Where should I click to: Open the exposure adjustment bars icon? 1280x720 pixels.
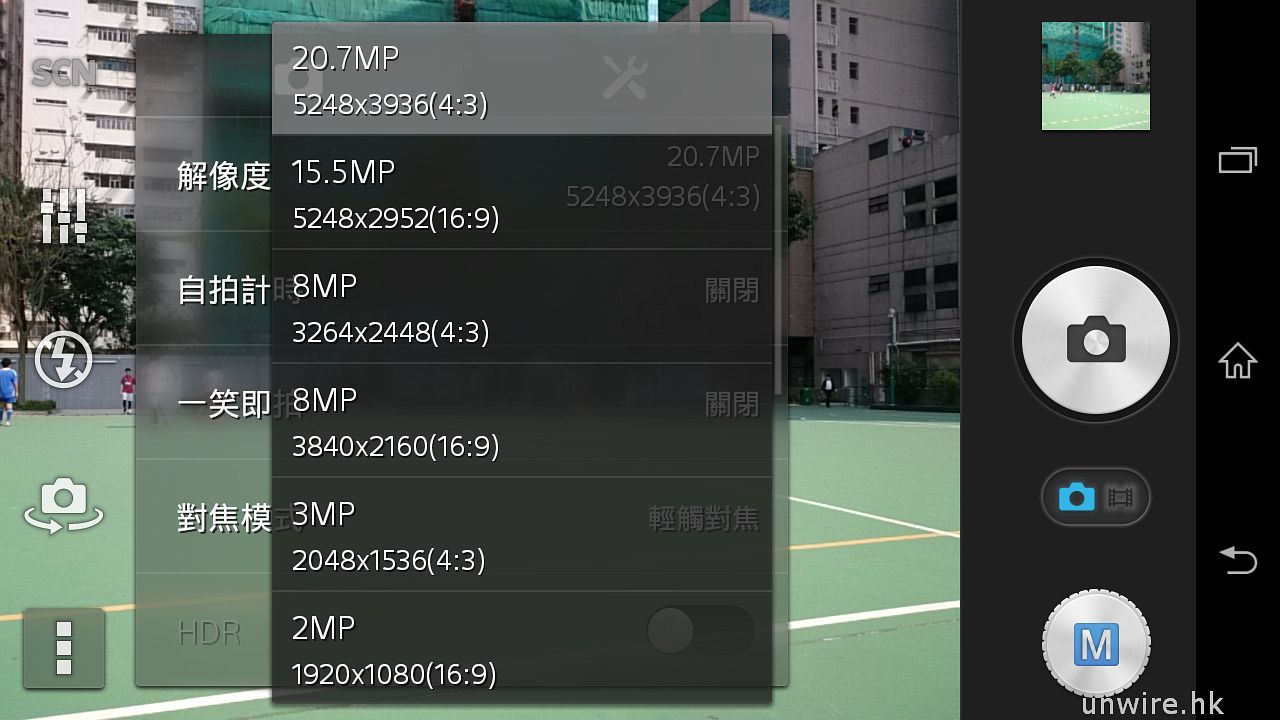pos(64,214)
